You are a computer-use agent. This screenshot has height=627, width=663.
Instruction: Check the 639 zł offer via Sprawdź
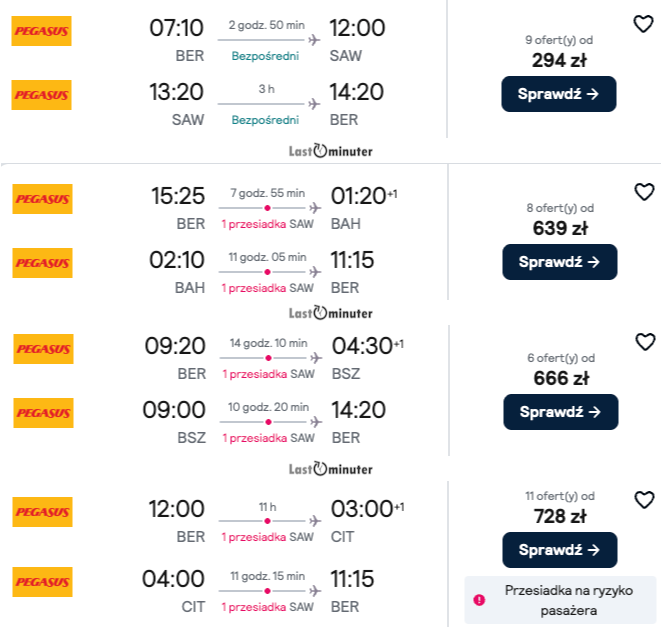tap(559, 262)
